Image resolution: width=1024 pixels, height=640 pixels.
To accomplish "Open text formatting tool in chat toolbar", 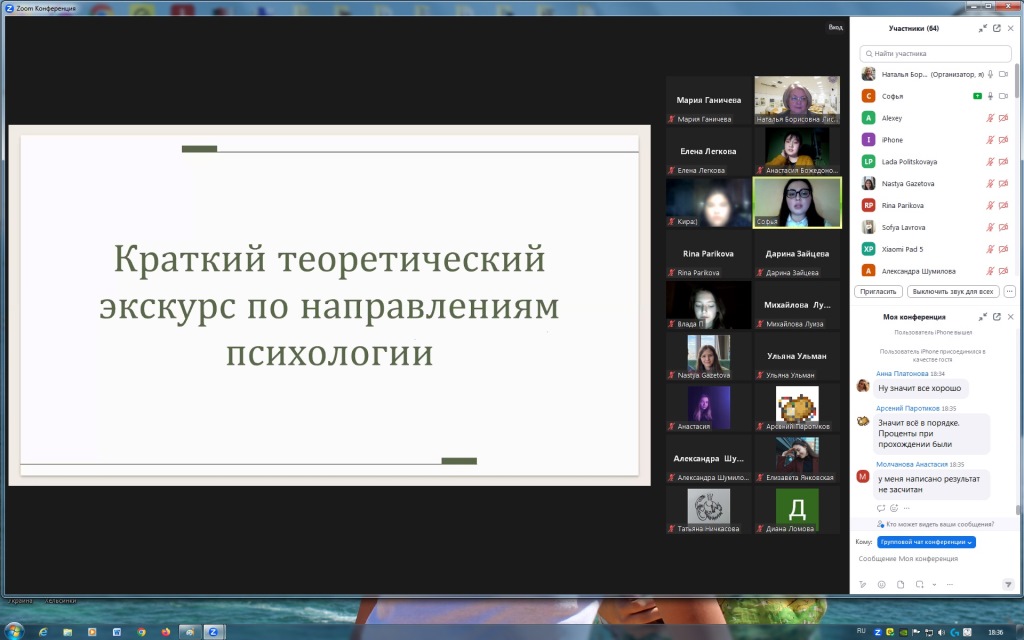I will [862, 584].
